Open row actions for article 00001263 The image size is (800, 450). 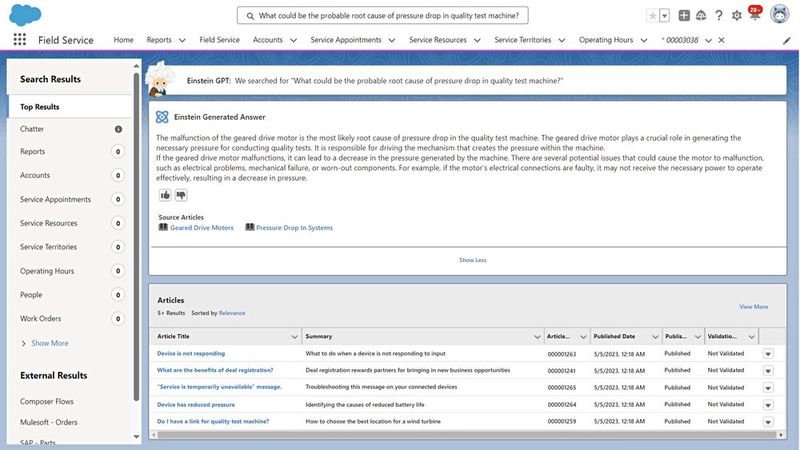tap(768, 354)
